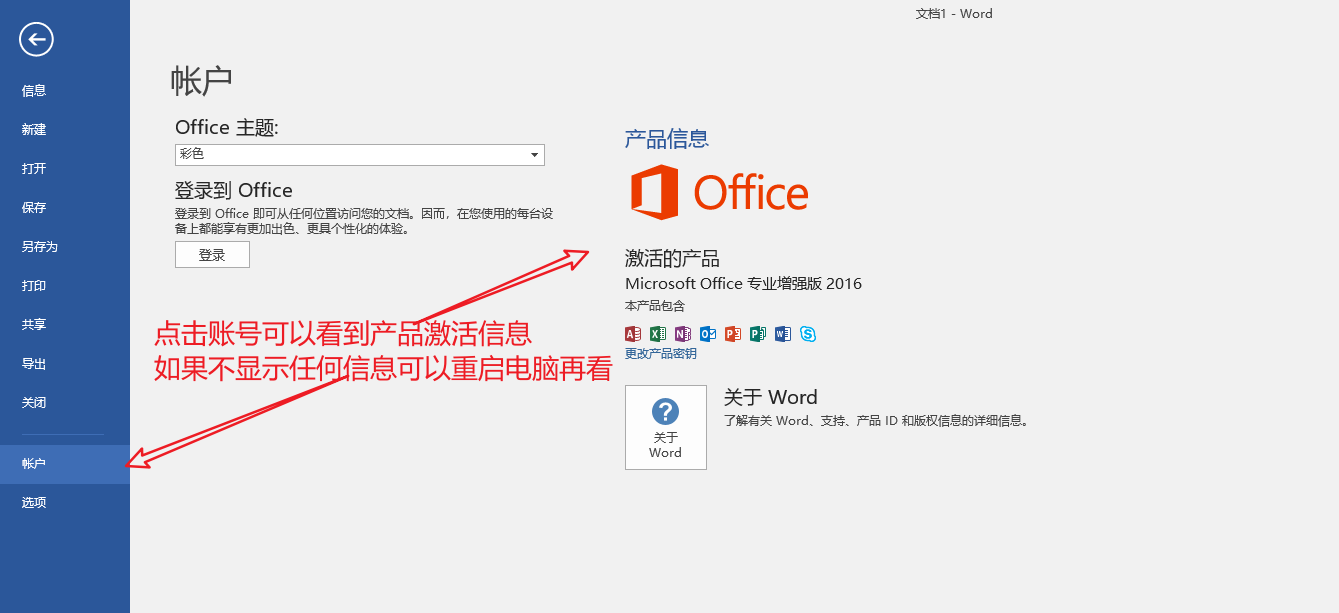This screenshot has height=613, width=1339.
Task: Open 选项 in the sidebar
Action: pyautogui.click(x=34, y=503)
